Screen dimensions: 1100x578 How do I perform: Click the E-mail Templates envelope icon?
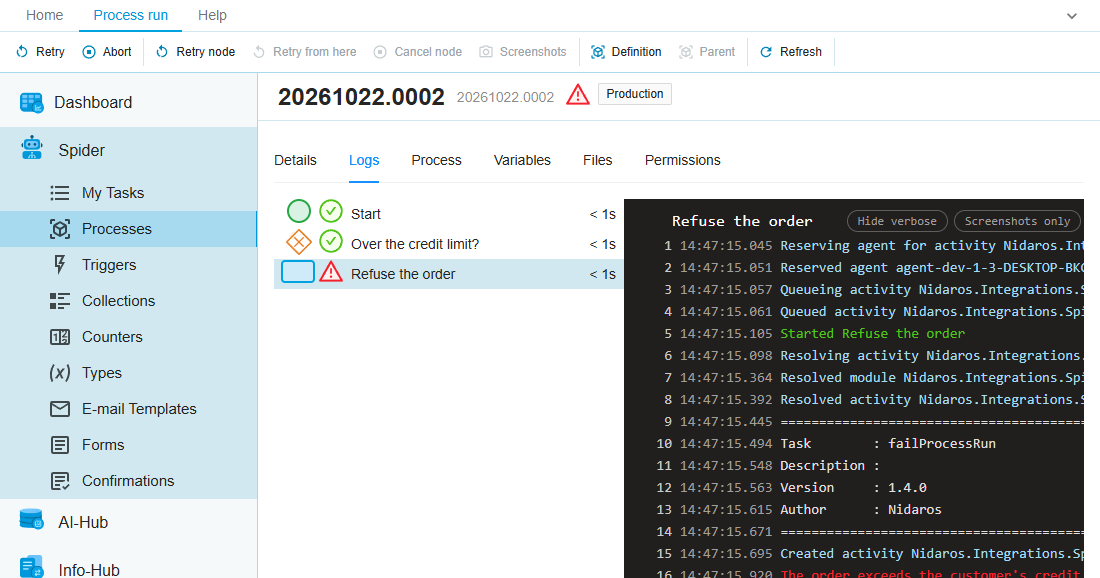click(60, 409)
